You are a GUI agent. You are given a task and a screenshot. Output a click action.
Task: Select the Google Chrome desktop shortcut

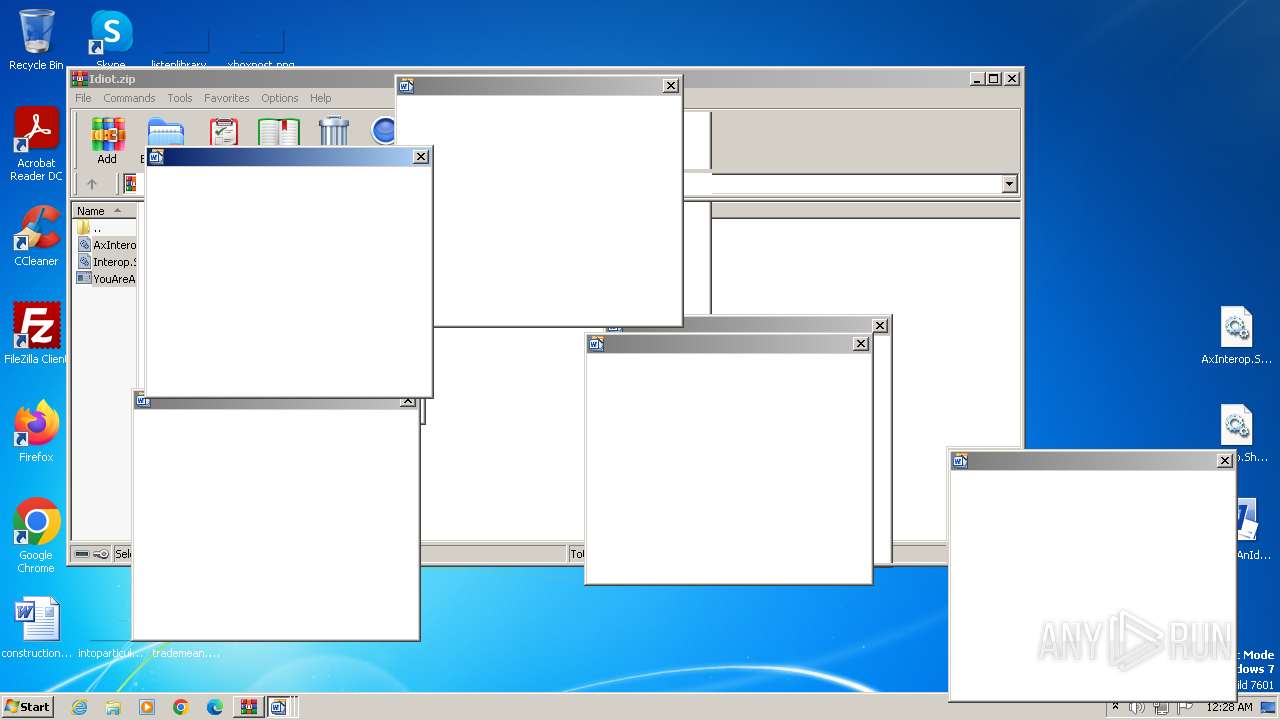click(36, 536)
